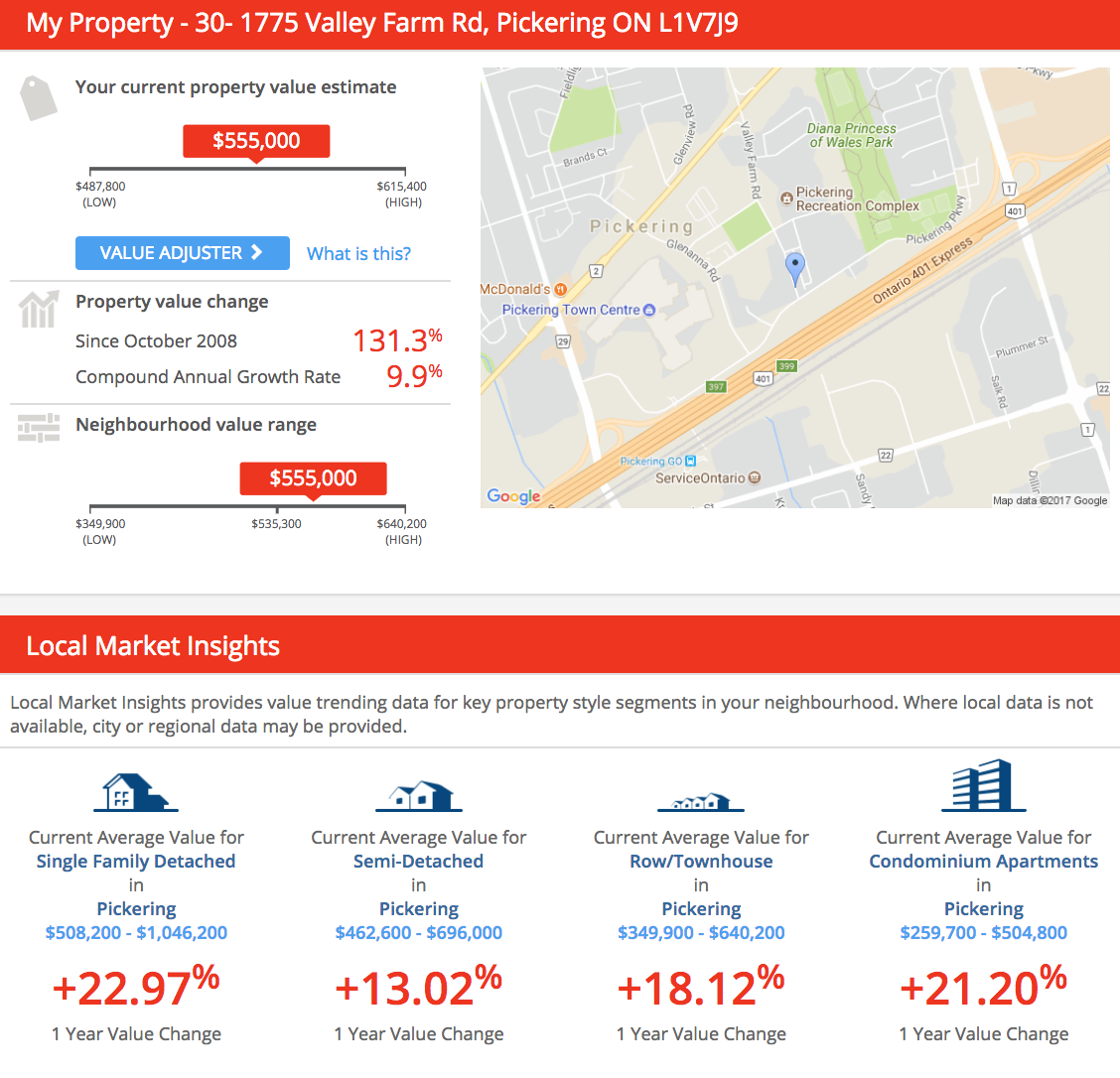1120x1078 pixels.
Task: Click the price tag icon beside property estimate
Action: click(x=39, y=98)
